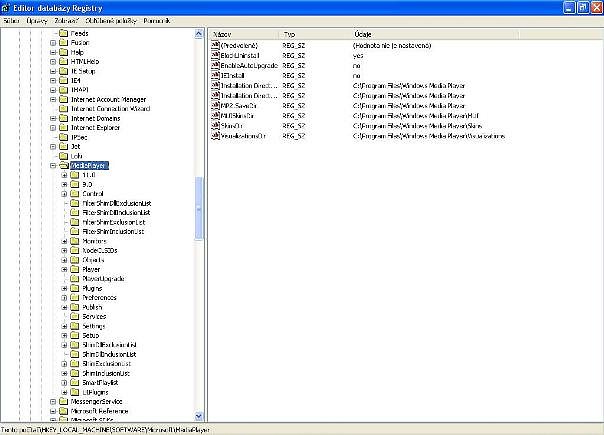Click the Registry Editor title bar icon

5,8
